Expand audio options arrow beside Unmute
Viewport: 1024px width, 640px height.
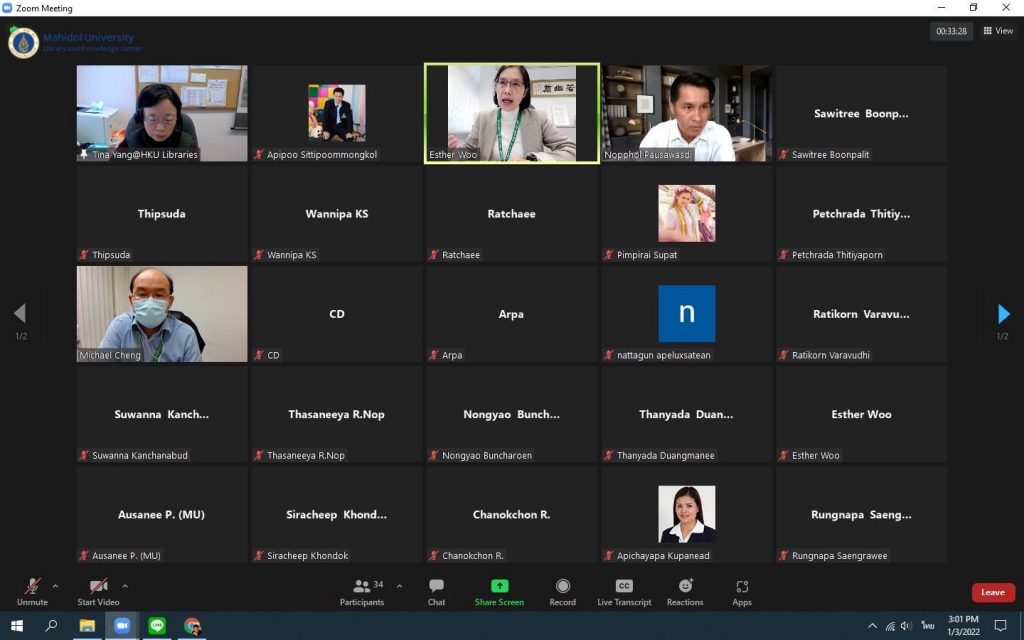[x=55, y=586]
